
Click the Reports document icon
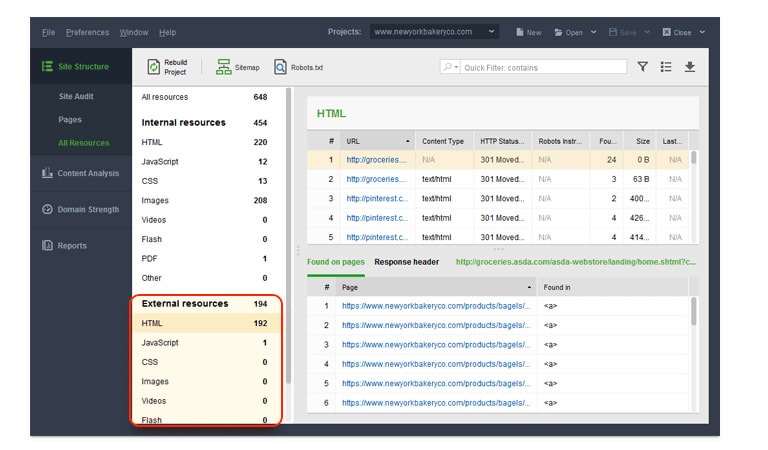(x=47, y=245)
